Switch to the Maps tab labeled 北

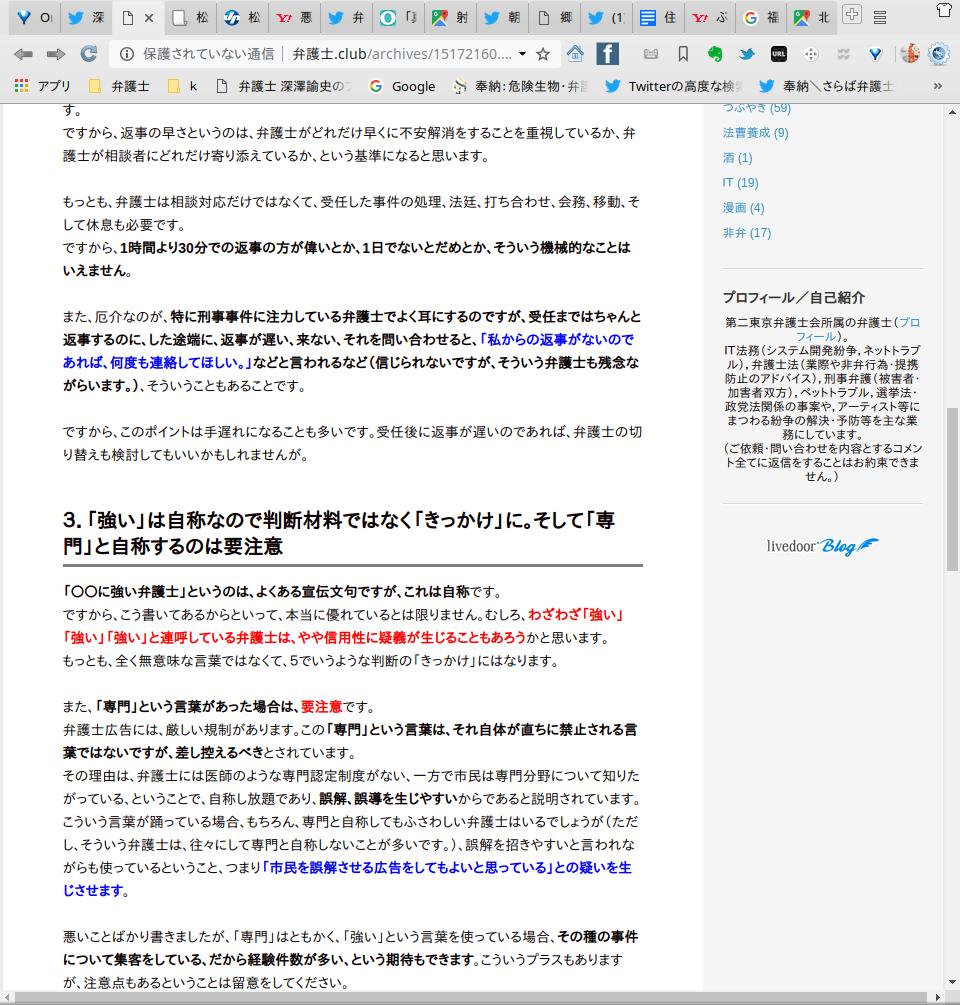pyautogui.click(x=812, y=17)
